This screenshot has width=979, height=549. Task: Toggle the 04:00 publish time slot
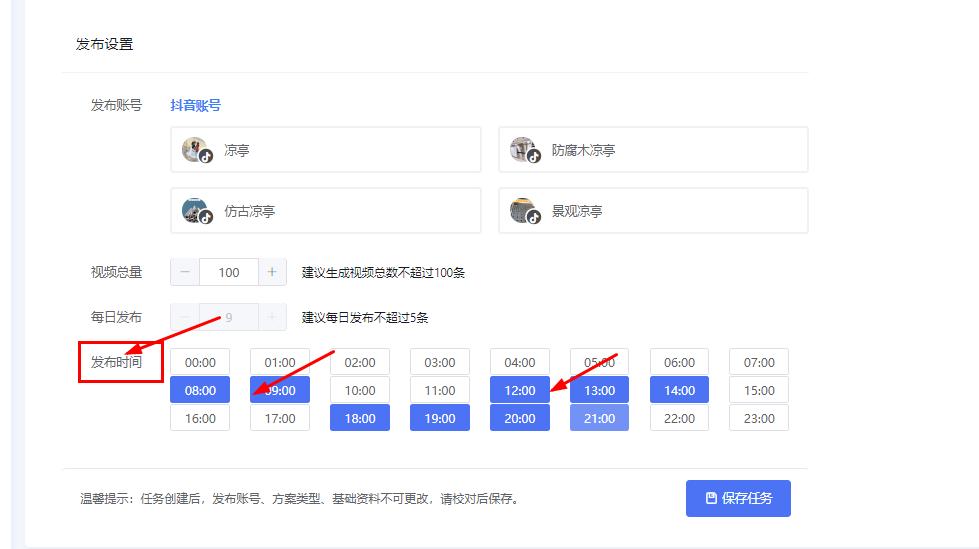[x=519, y=362]
